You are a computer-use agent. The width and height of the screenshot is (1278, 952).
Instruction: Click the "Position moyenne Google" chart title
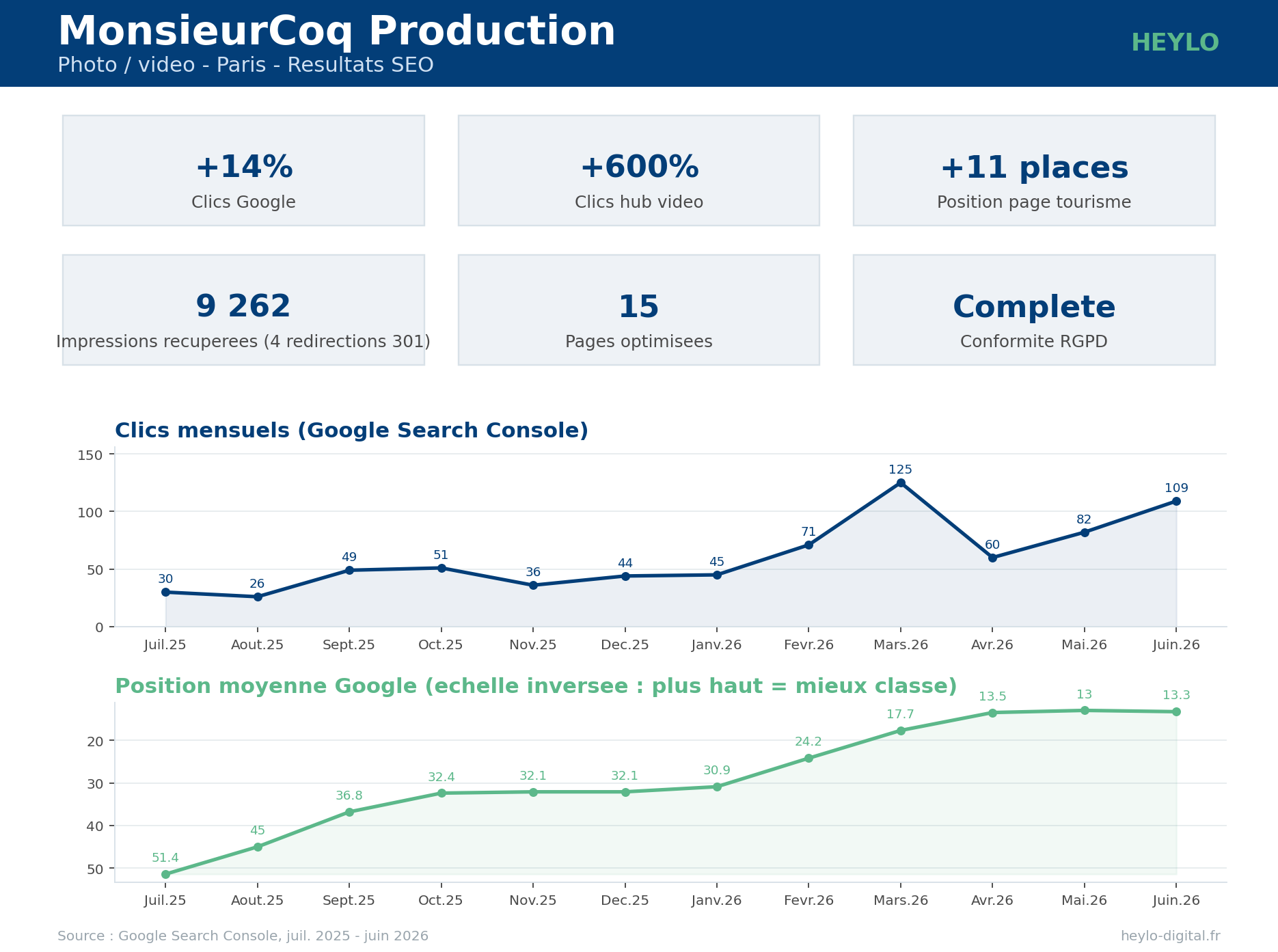536,686
